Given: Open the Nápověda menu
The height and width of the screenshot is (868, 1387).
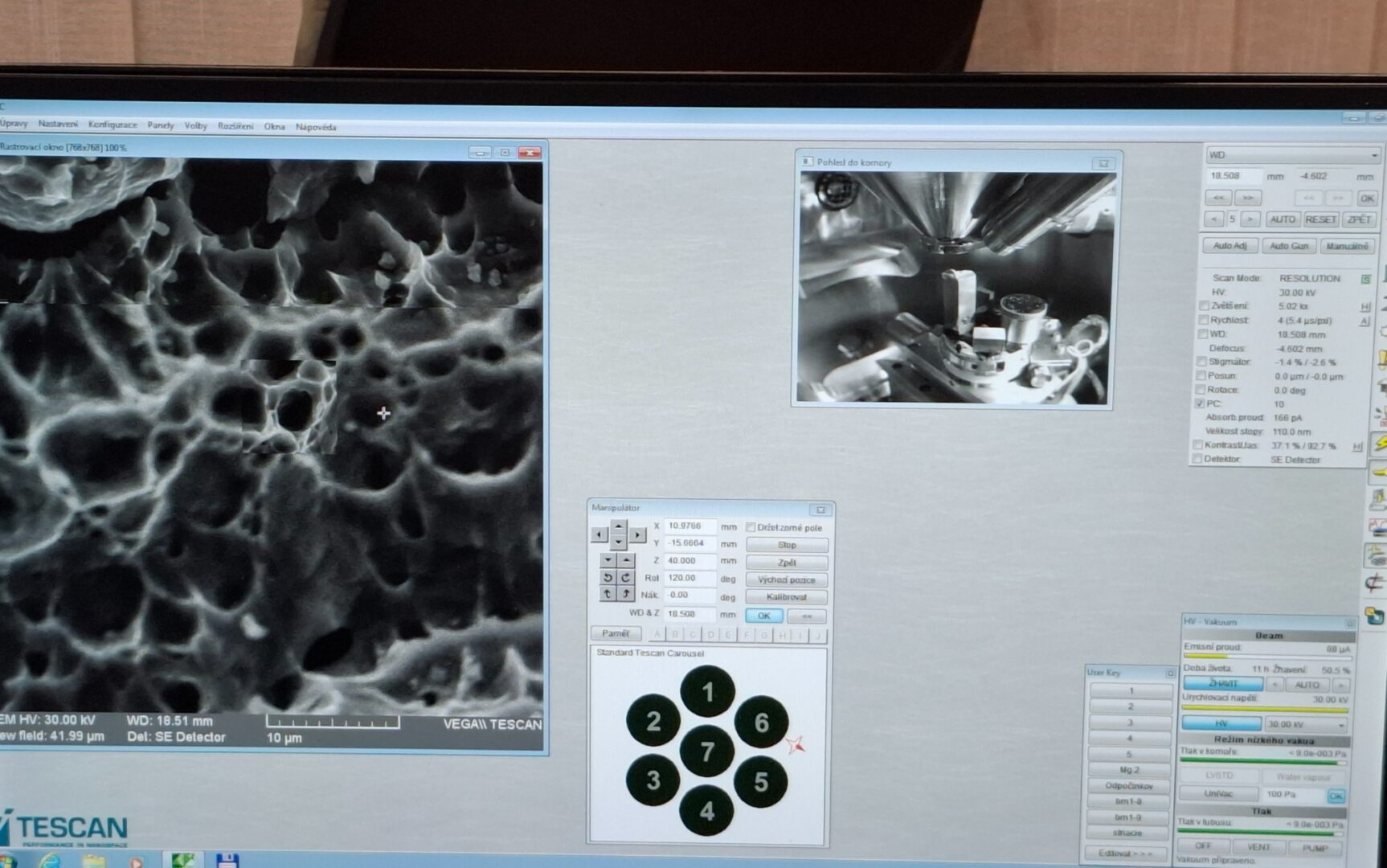Looking at the screenshot, I should pyautogui.click(x=316, y=127).
